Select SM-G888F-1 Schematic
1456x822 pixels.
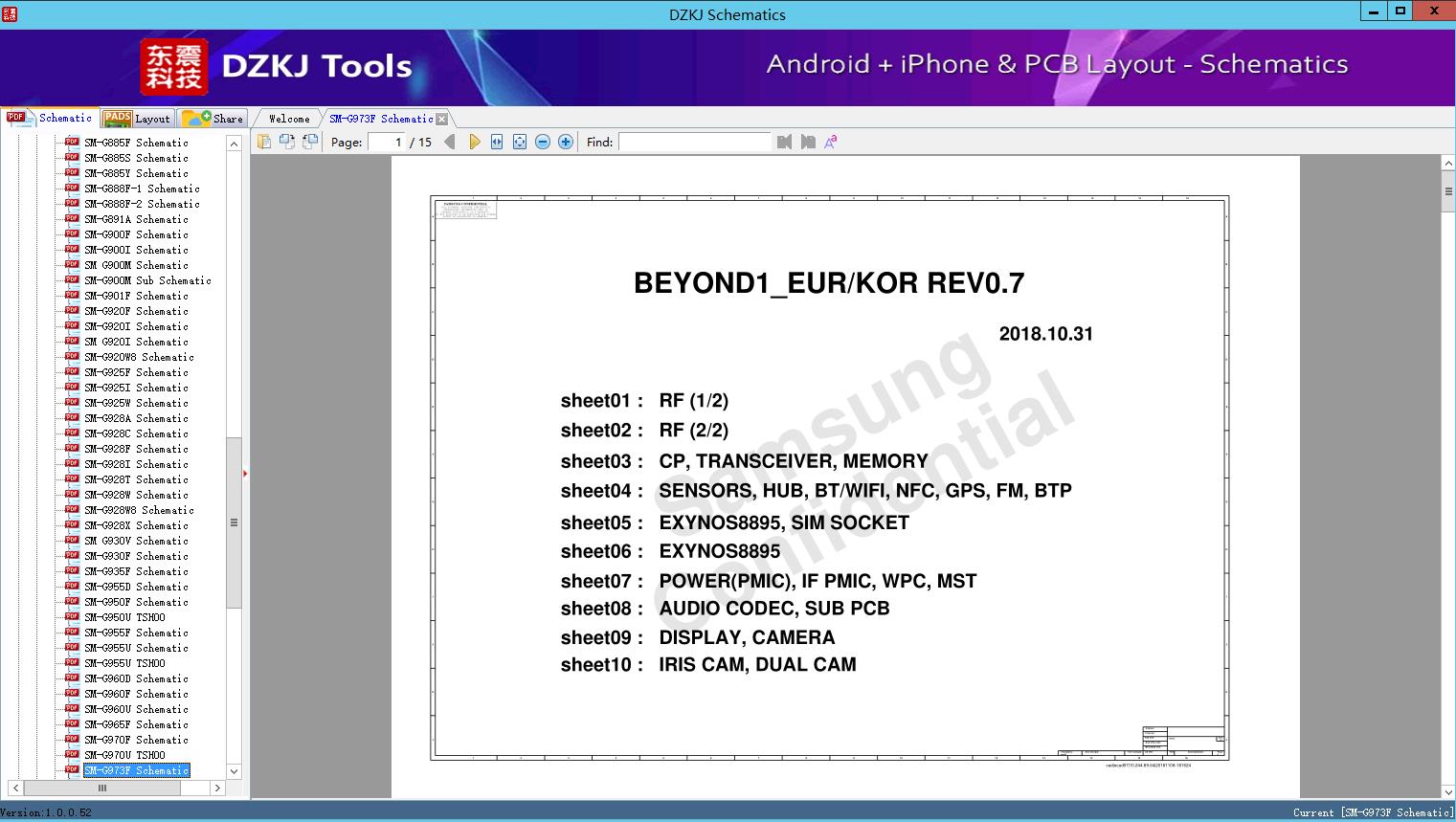pos(142,189)
